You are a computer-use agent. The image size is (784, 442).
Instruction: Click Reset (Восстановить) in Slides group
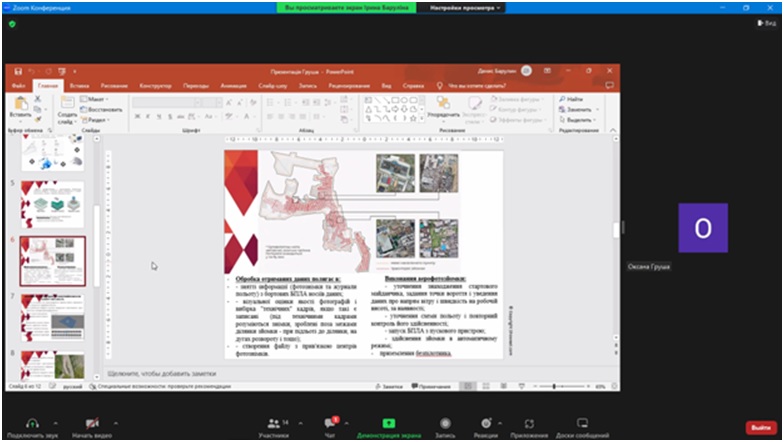pos(102,109)
